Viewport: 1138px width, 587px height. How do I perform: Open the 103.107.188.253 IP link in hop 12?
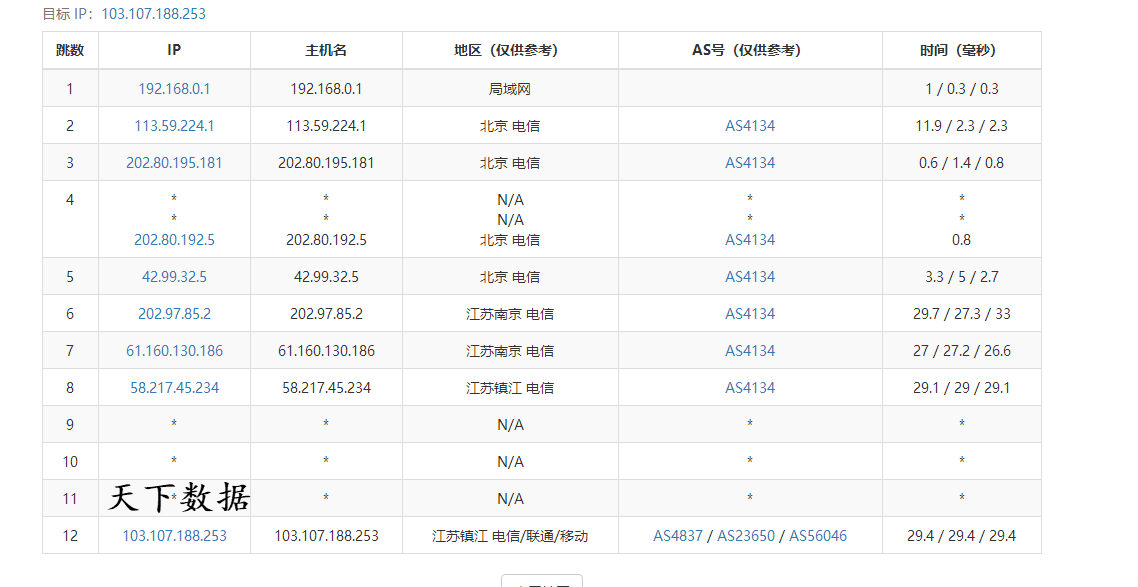(174, 536)
